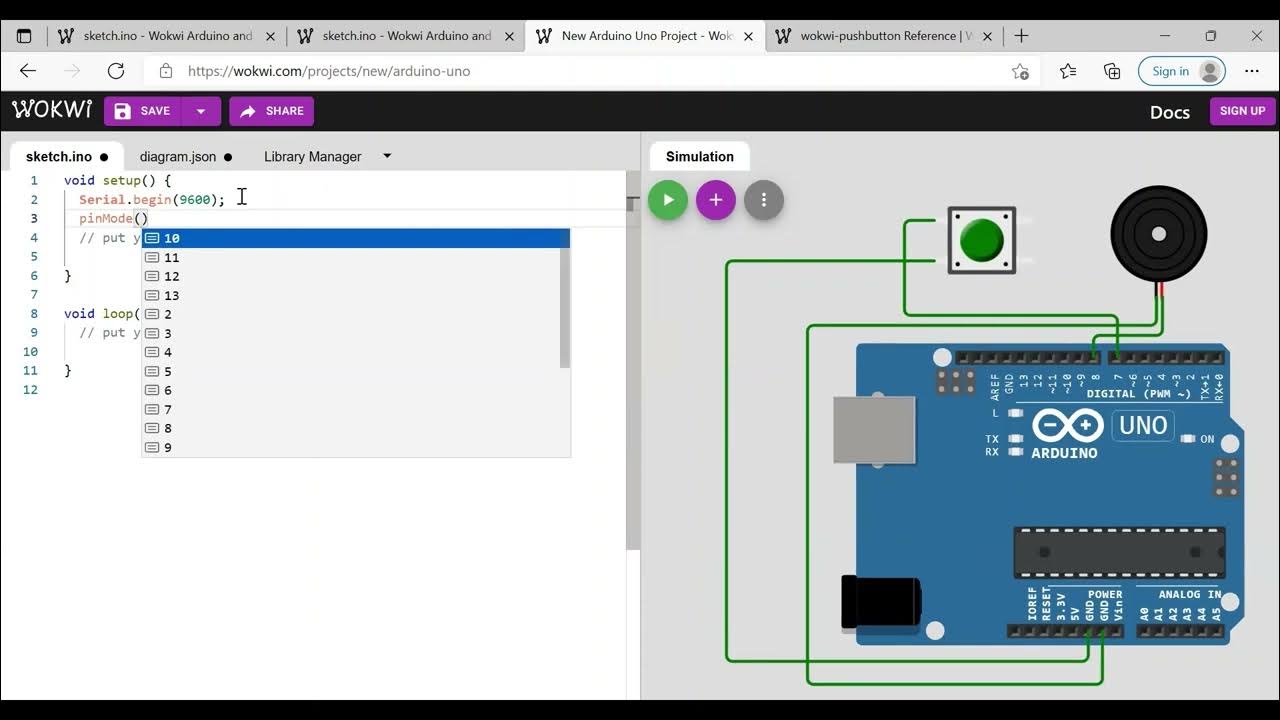Image resolution: width=1280 pixels, height=720 pixels.
Task: Click the browser Sign in button
Action: click(1182, 71)
